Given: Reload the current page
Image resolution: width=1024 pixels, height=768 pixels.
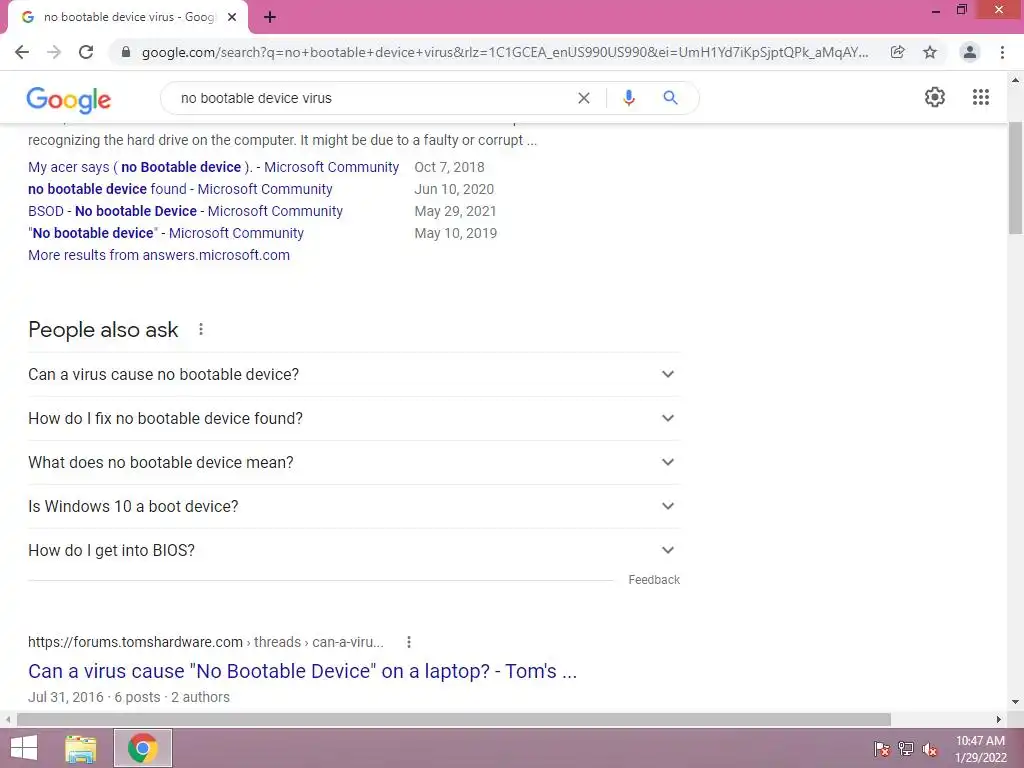Looking at the screenshot, I should click(86, 52).
